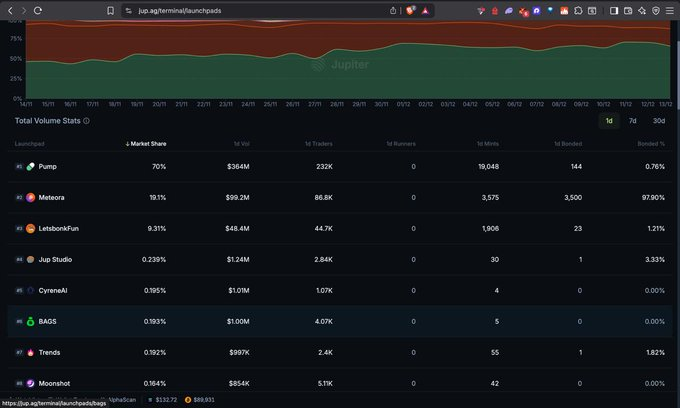The image size is (680, 408).
Task: Click the Pump pill logo icon
Action: tap(30, 166)
